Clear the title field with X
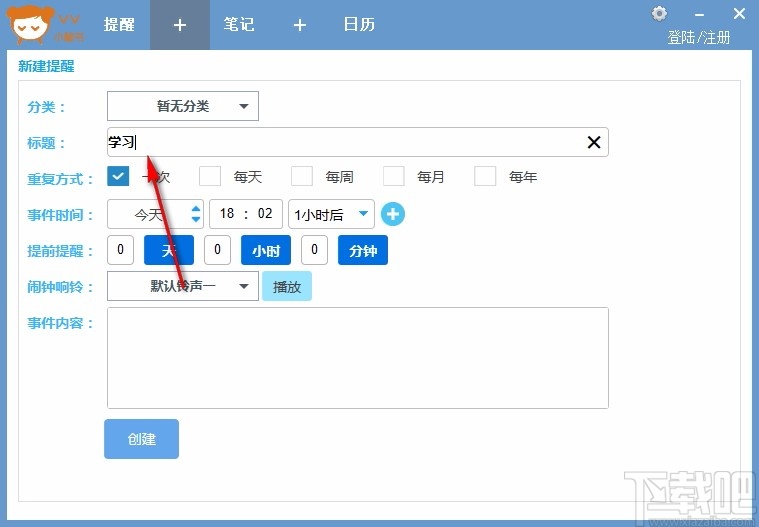759x527 pixels. point(594,142)
